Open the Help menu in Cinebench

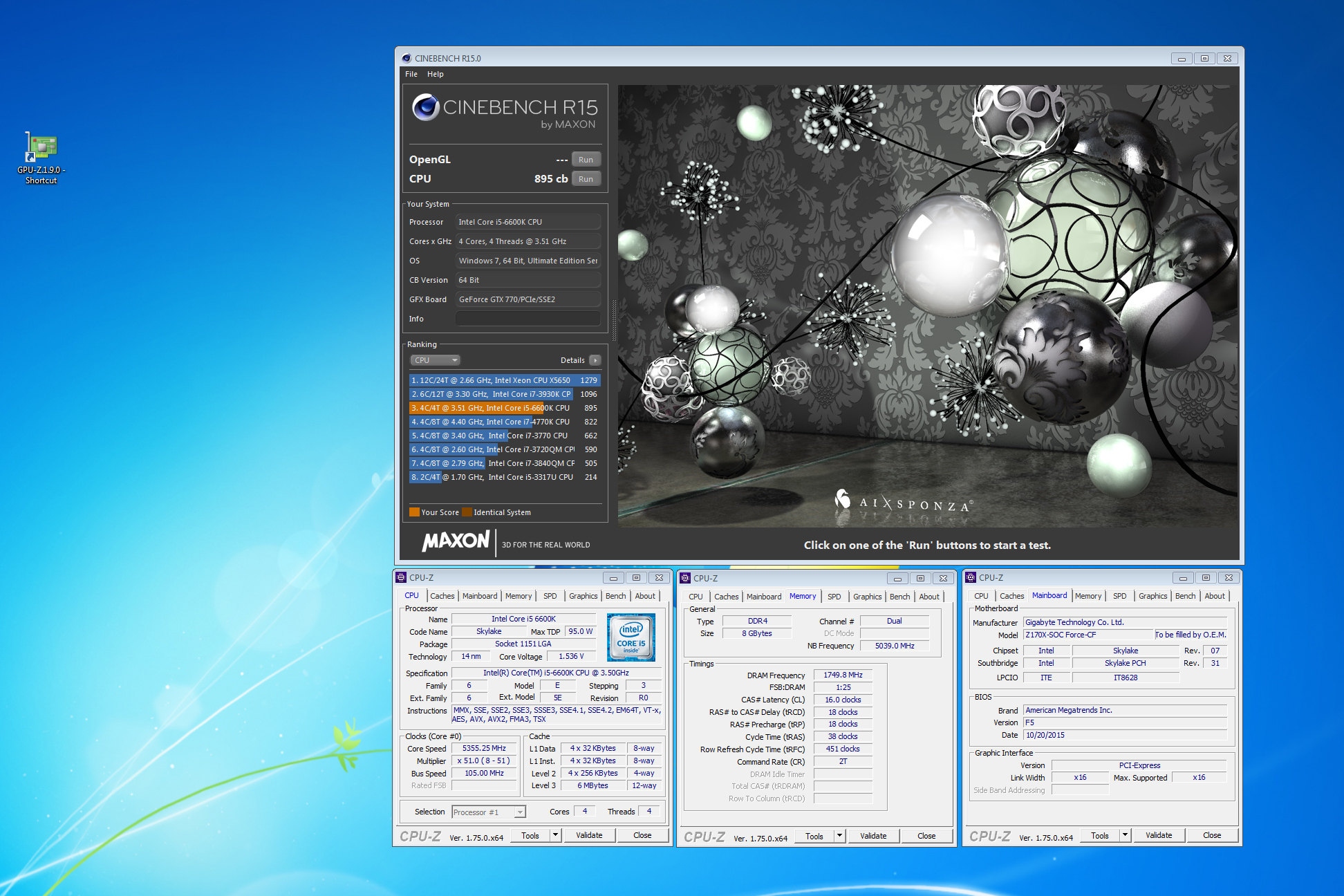[436, 74]
